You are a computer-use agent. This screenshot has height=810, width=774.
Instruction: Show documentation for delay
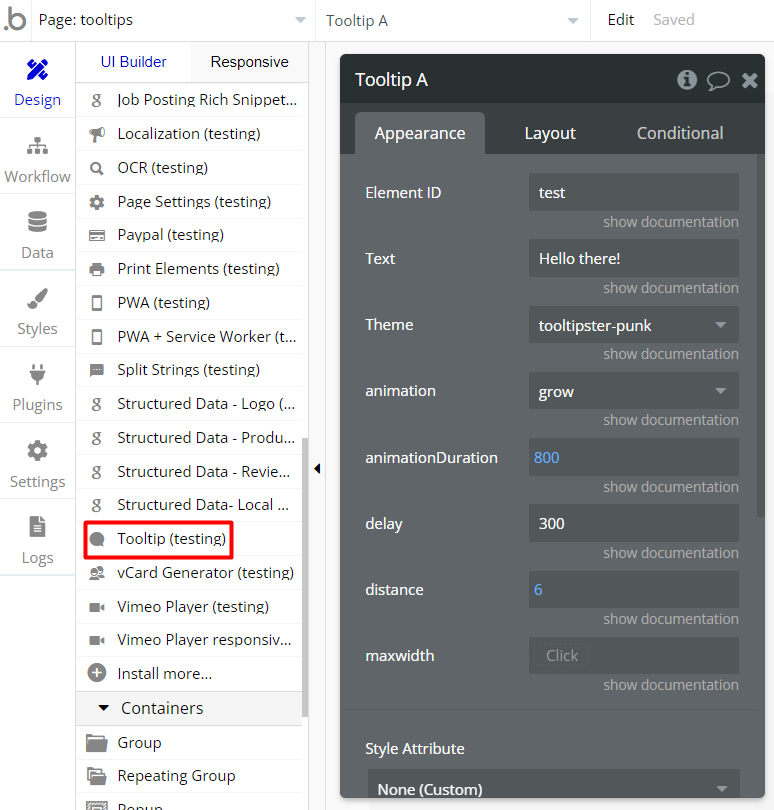[x=671, y=553]
